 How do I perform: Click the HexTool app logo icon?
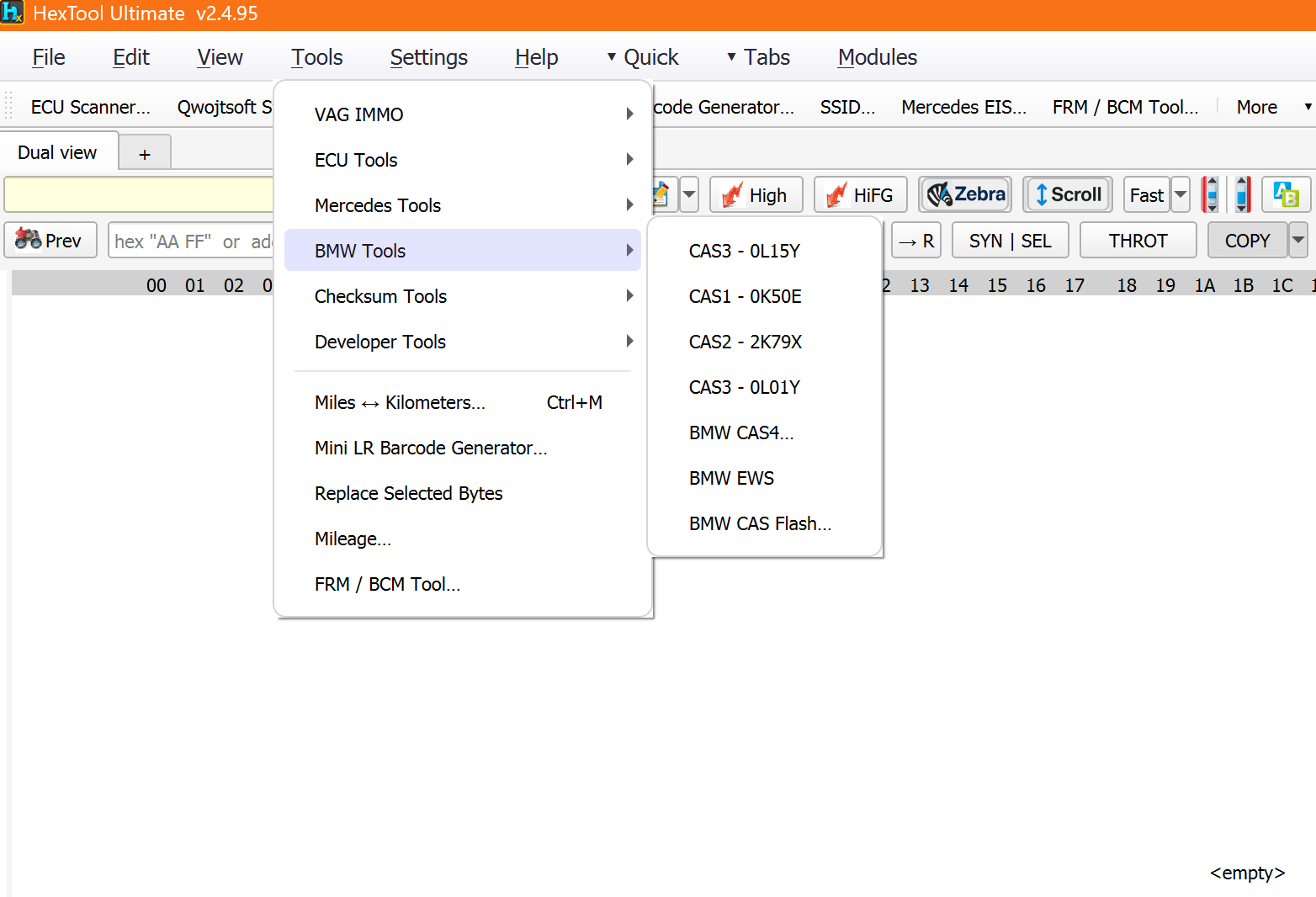pyautogui.click(x=13, y=13)
